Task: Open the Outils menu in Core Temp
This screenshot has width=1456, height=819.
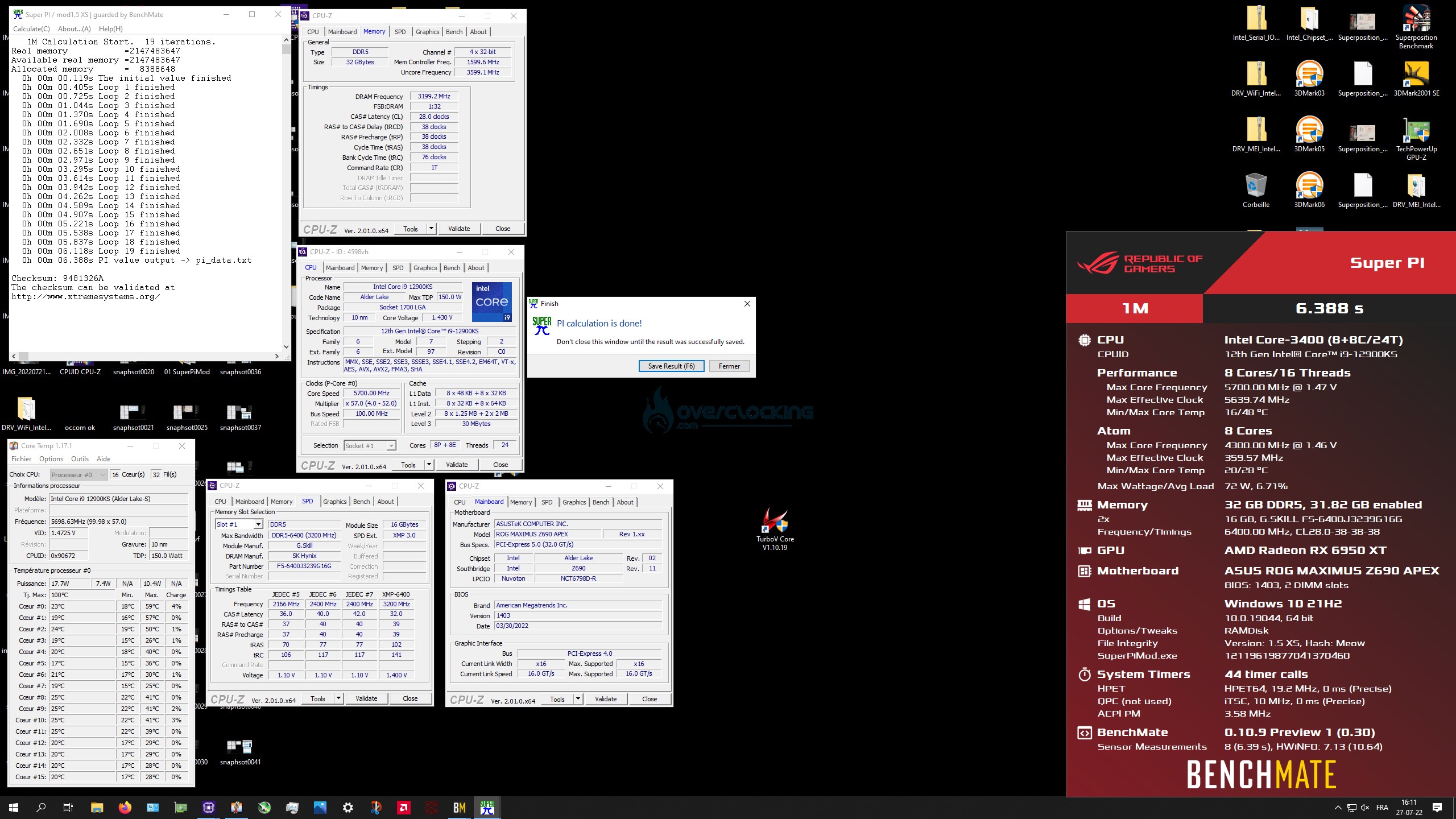Action: pos(80,459)
